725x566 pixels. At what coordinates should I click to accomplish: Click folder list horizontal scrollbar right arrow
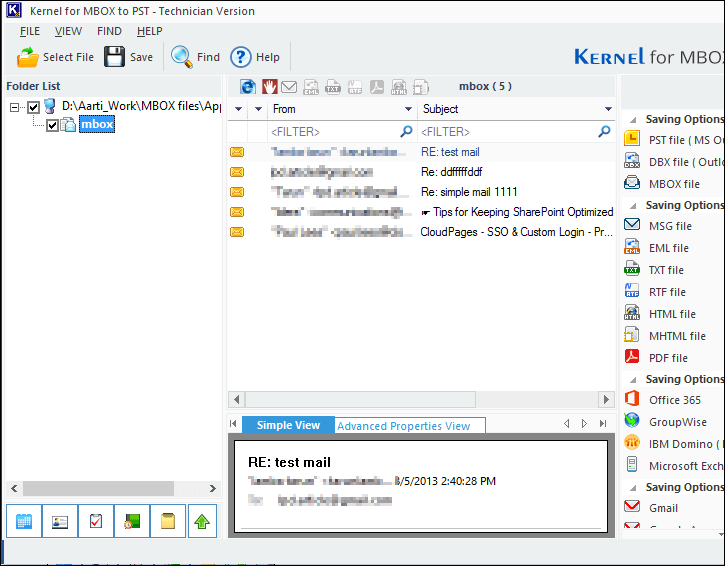(x=213, y=488)
